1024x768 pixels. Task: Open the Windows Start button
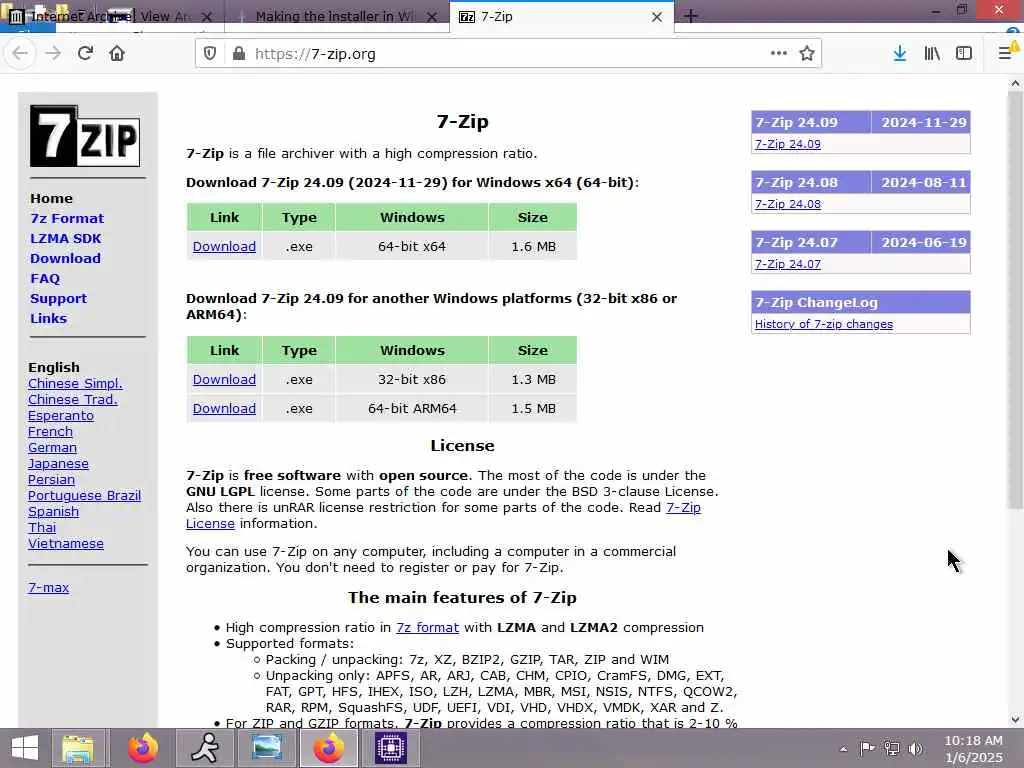pos(24,748)
